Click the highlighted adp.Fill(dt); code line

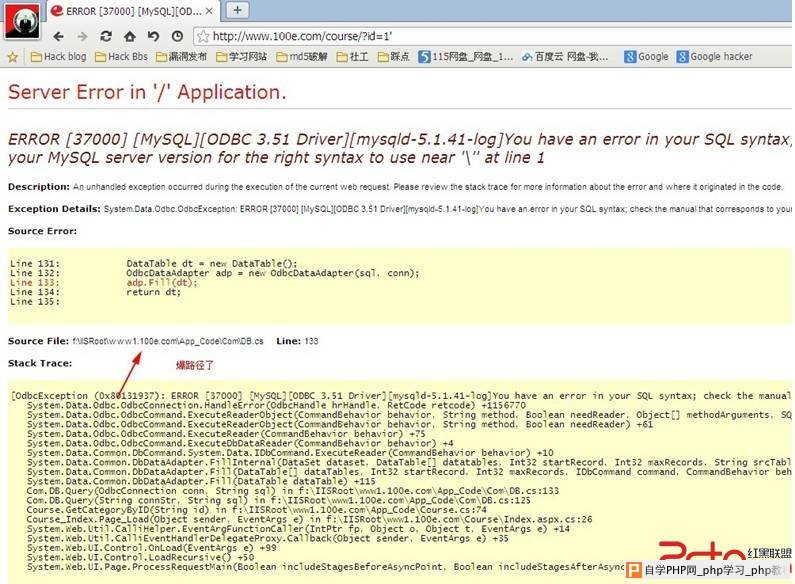[162, 282]
